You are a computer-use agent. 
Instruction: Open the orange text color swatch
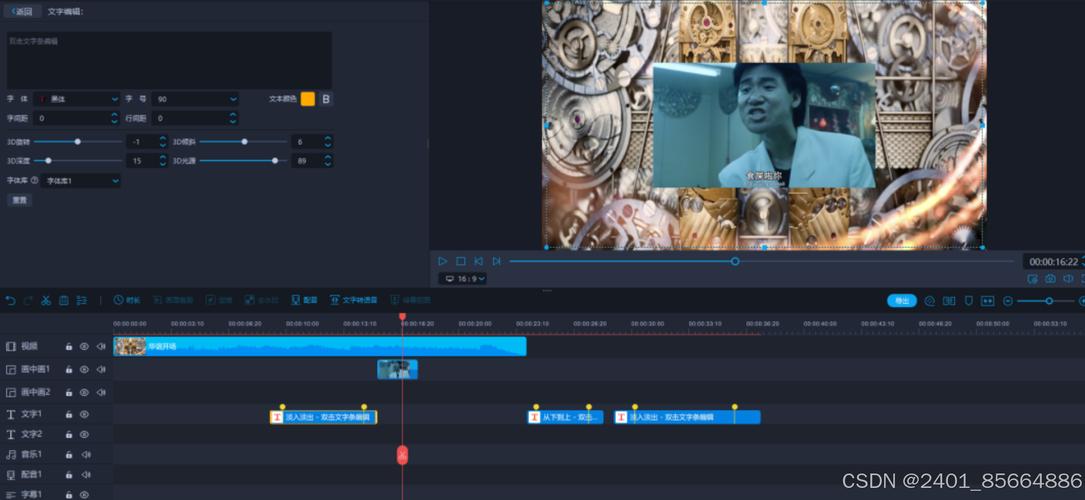pyautogui.click(x=307, y=99)
